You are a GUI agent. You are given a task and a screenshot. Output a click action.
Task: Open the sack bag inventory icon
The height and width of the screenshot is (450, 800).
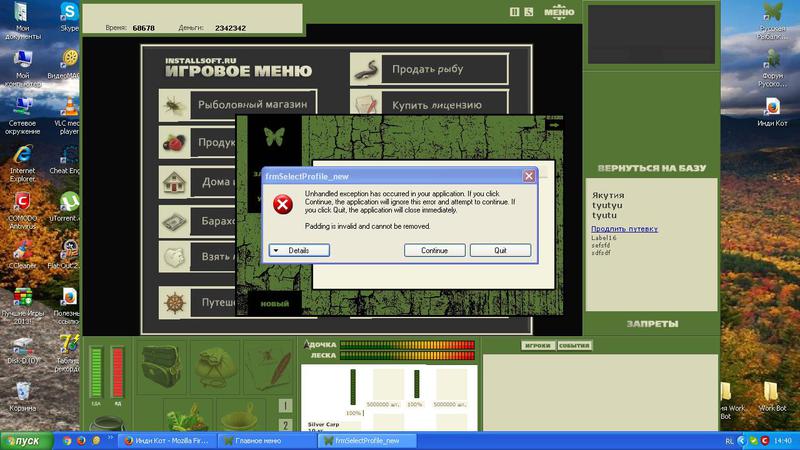(x=215, y=367)
